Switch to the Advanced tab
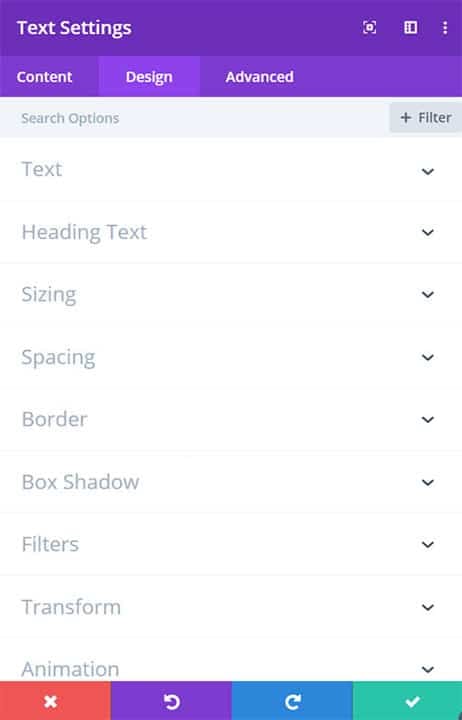 [x=259, y=77]
